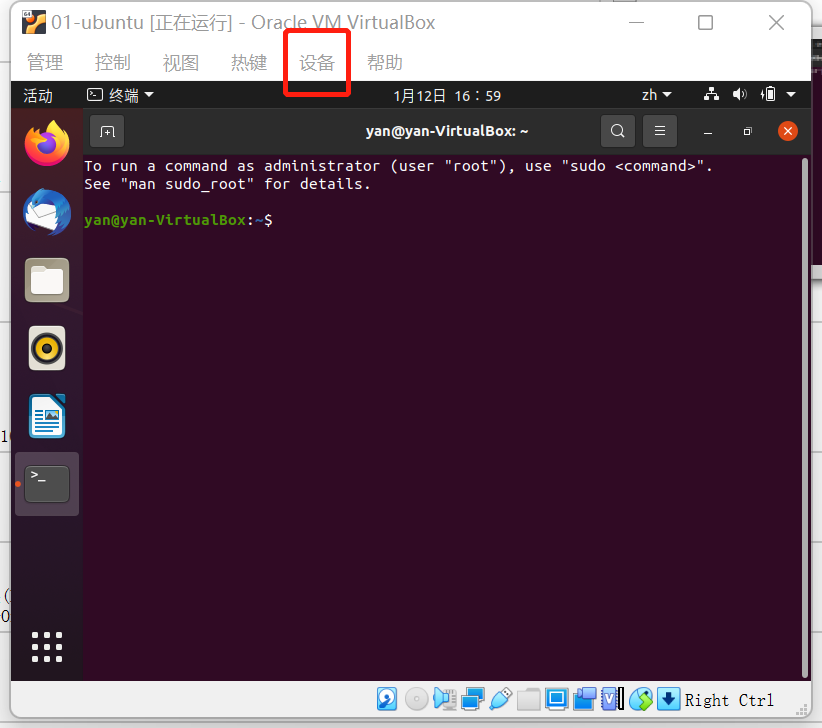
Task: Open the 视图 menu
Action: point(181,63)
